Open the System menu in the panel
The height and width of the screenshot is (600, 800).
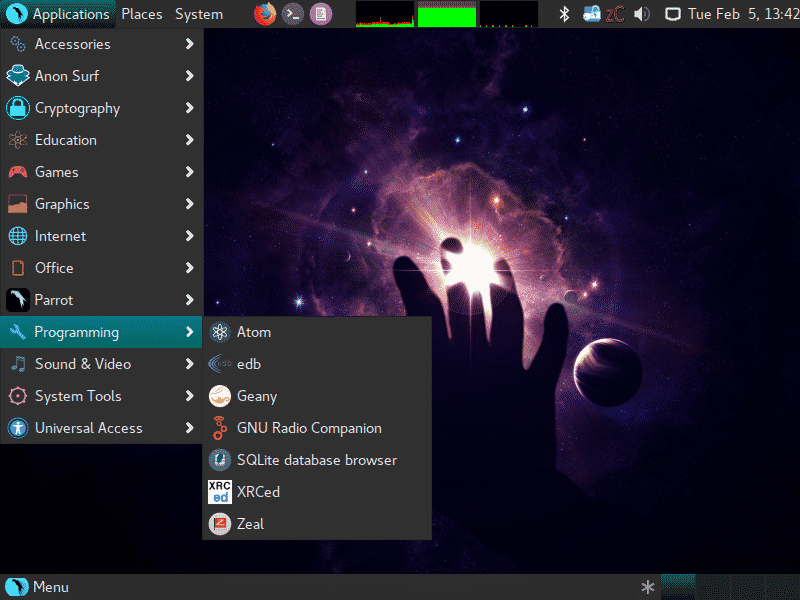[x=199, y=14]
